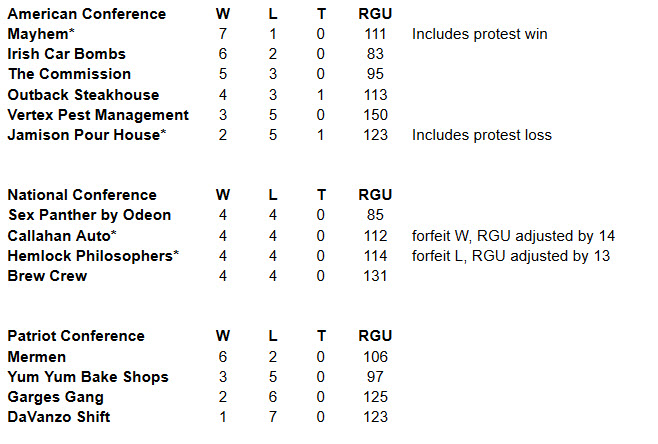Select The Commission team row label

pyautogui.click(x=69, y=74)
